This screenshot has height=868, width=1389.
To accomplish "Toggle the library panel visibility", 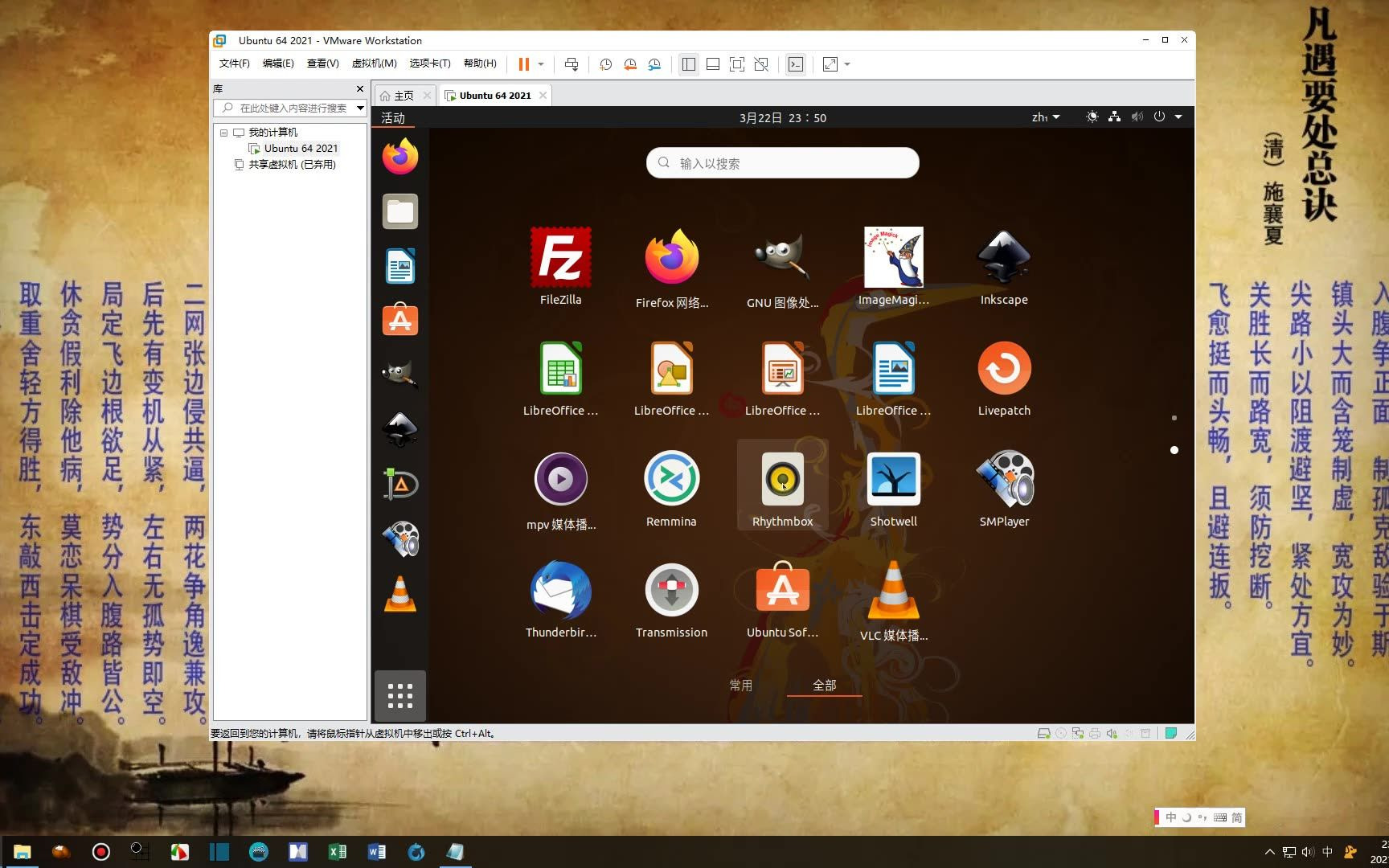I will point(689,64).
